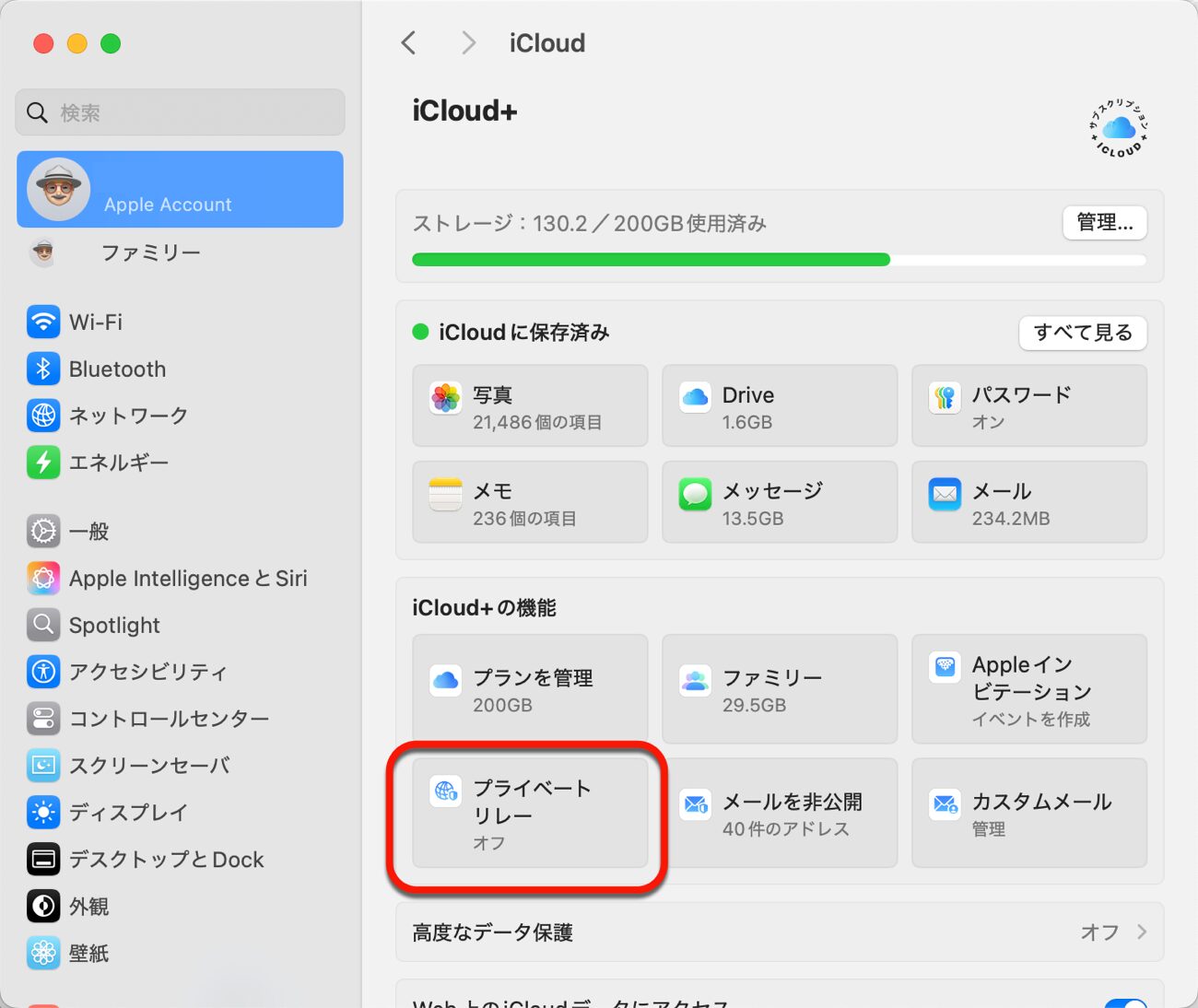Open Apple Intelligence と Siri settings
Viewport: 1198px width, 1008px height.
tap(188, 579)
